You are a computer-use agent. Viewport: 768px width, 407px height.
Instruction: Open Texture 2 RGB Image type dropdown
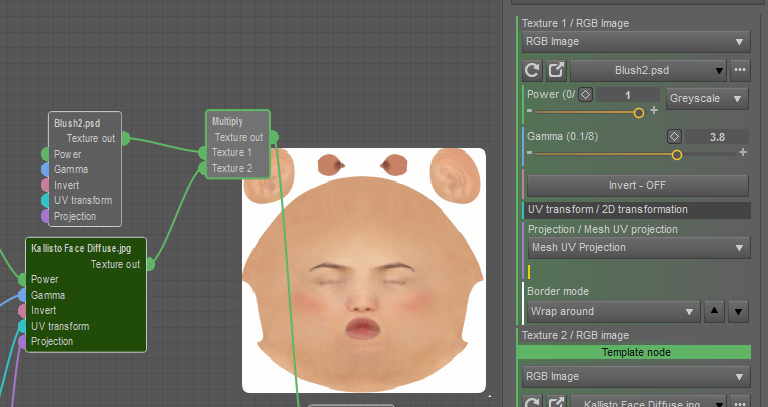point(636,377)
